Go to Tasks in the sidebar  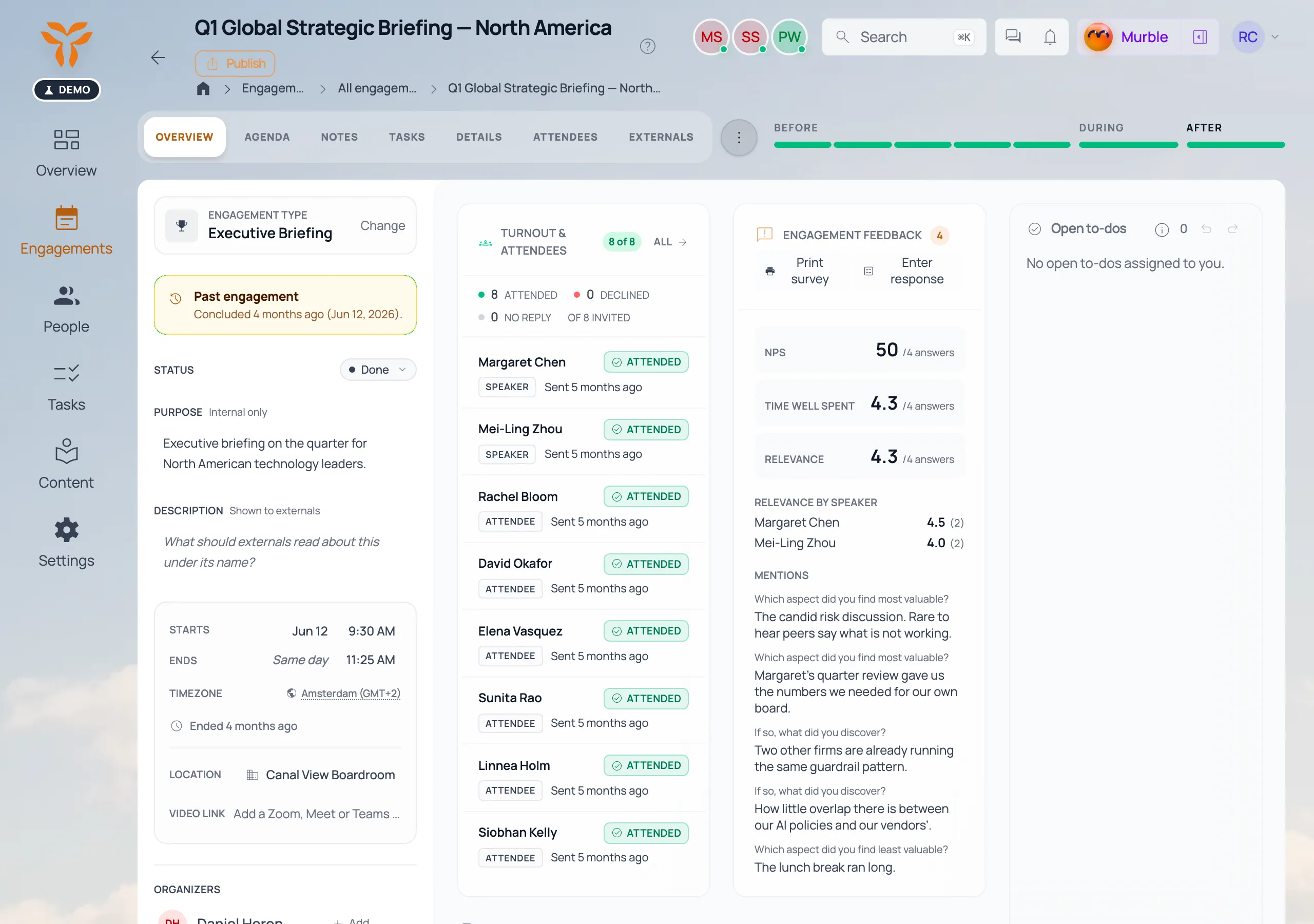pos(66,388)
